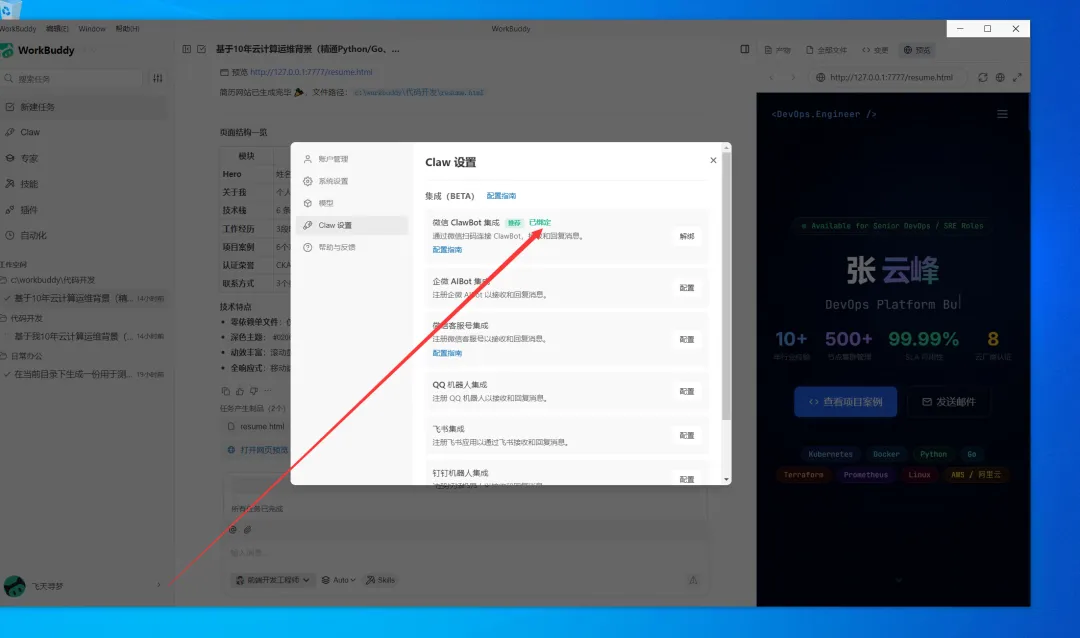
Task: Open the hamburger menu in resume preview
Action: click(x=1002, y=114)
